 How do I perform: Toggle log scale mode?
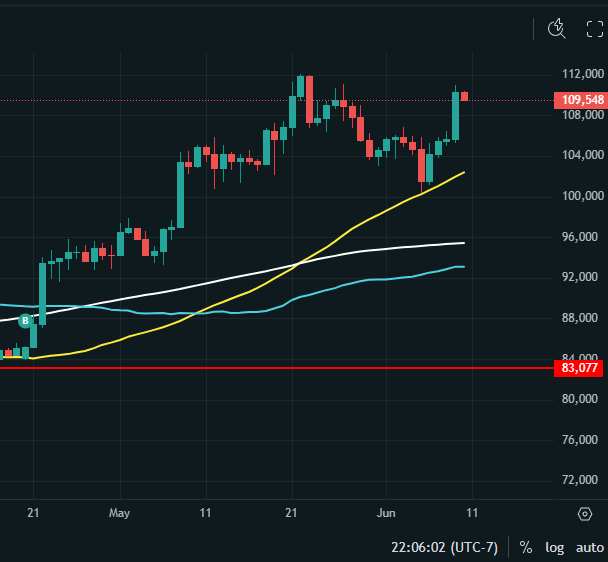point(554,548)
